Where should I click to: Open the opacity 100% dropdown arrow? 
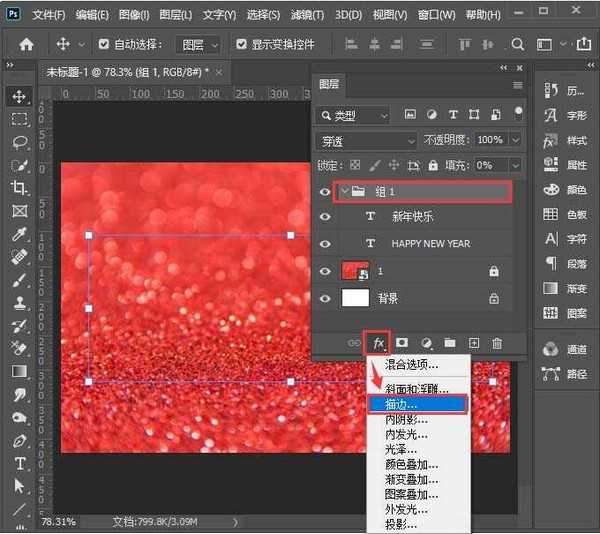tap(511, 141)
